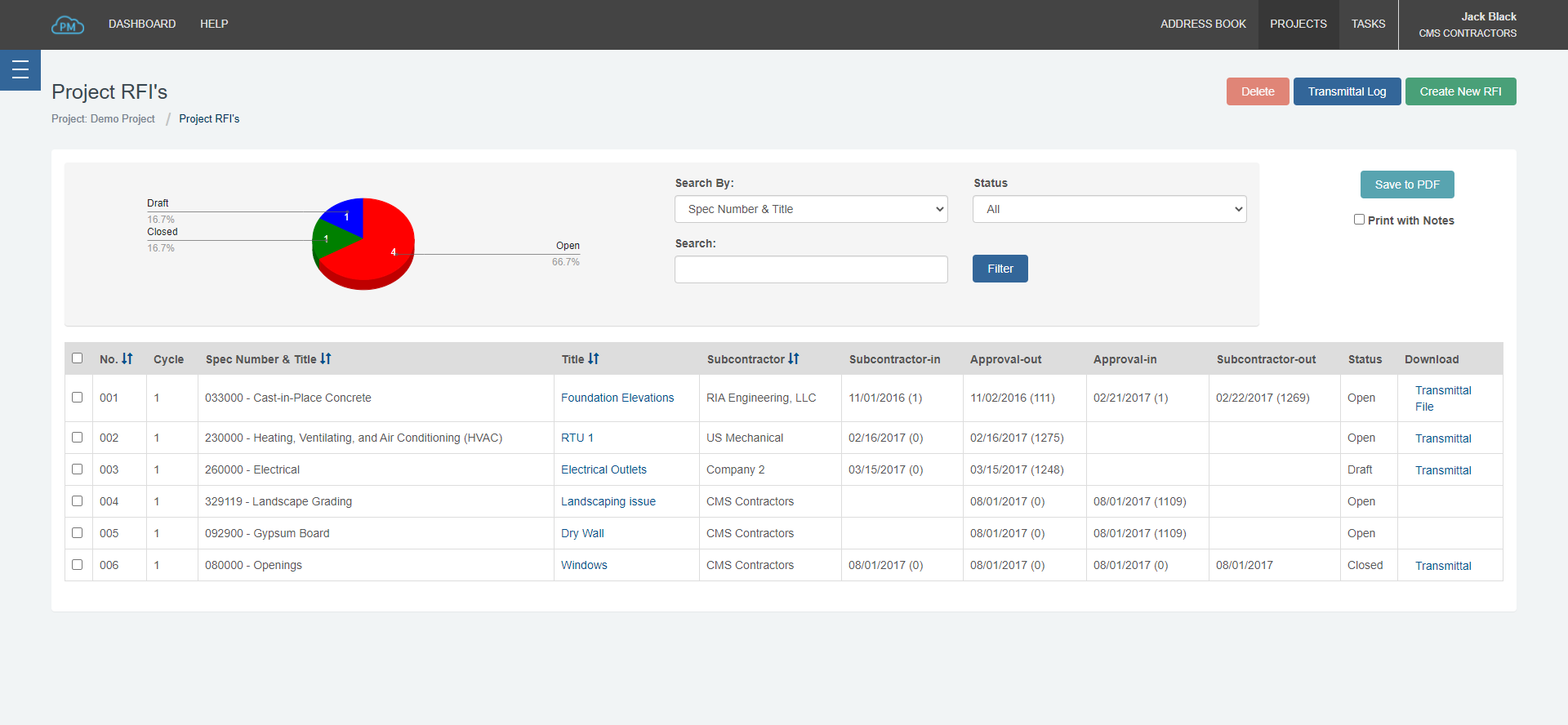Sort by No. column arrows

pyautogui.click(x=127, y=358)
